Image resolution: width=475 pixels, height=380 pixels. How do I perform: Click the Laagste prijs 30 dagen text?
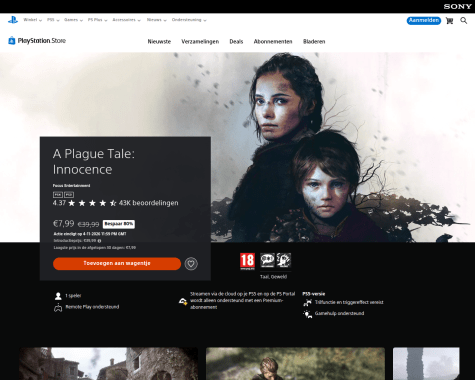click(x=95, y=248)
